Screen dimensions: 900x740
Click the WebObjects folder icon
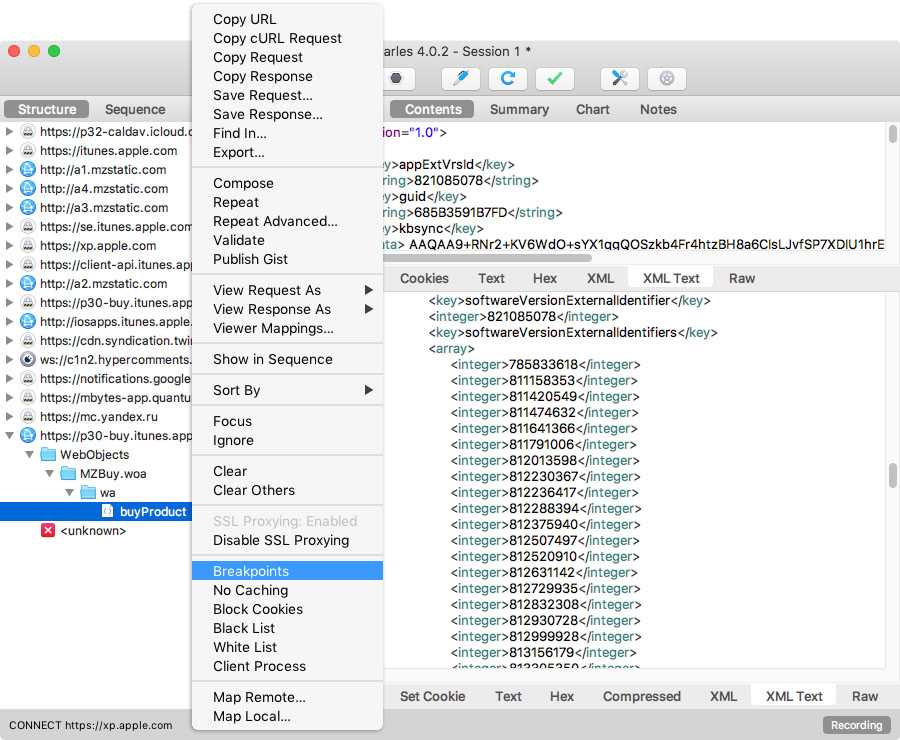coord(48,455)
